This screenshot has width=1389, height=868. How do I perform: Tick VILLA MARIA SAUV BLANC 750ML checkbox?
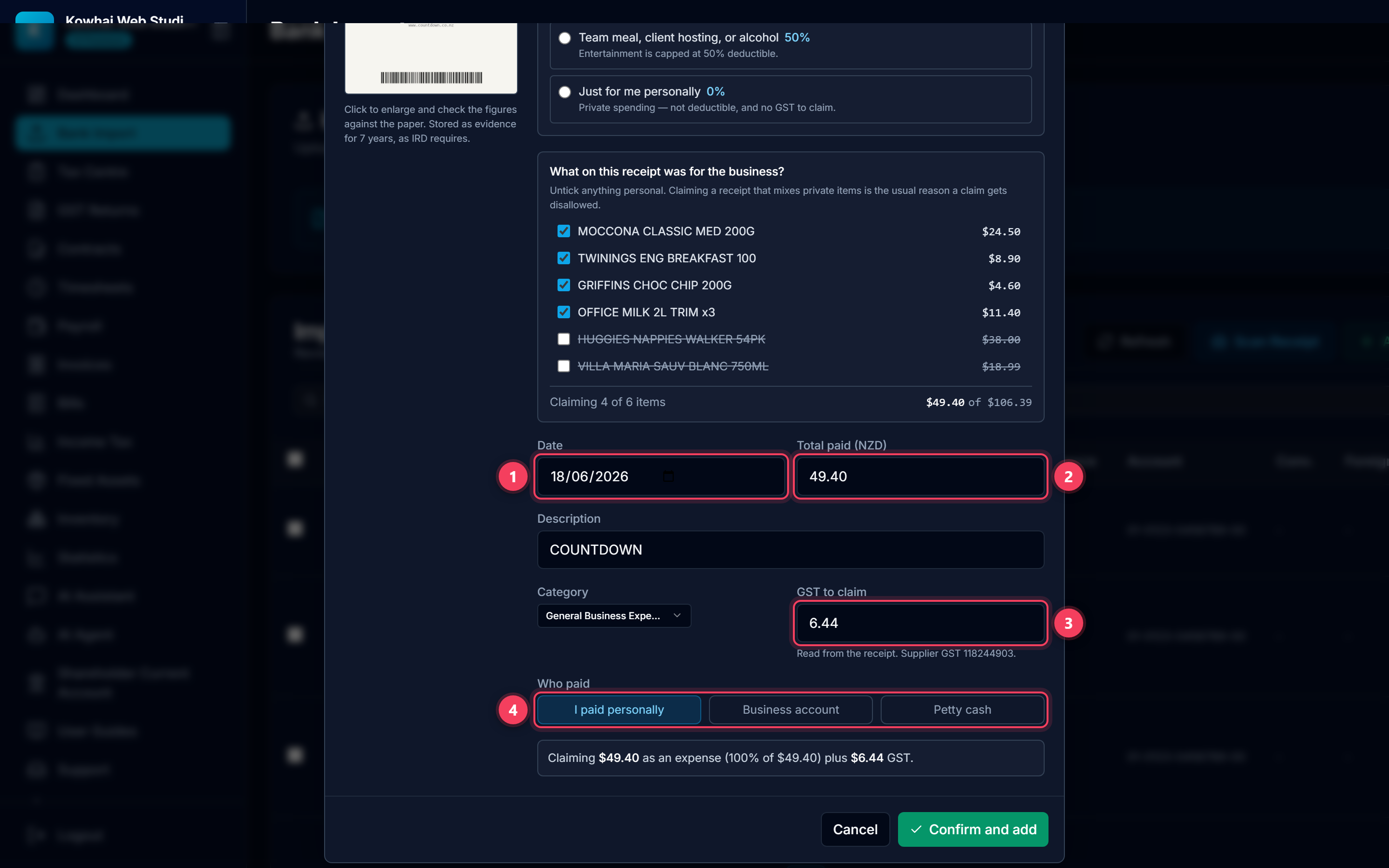tap(564, 366)
